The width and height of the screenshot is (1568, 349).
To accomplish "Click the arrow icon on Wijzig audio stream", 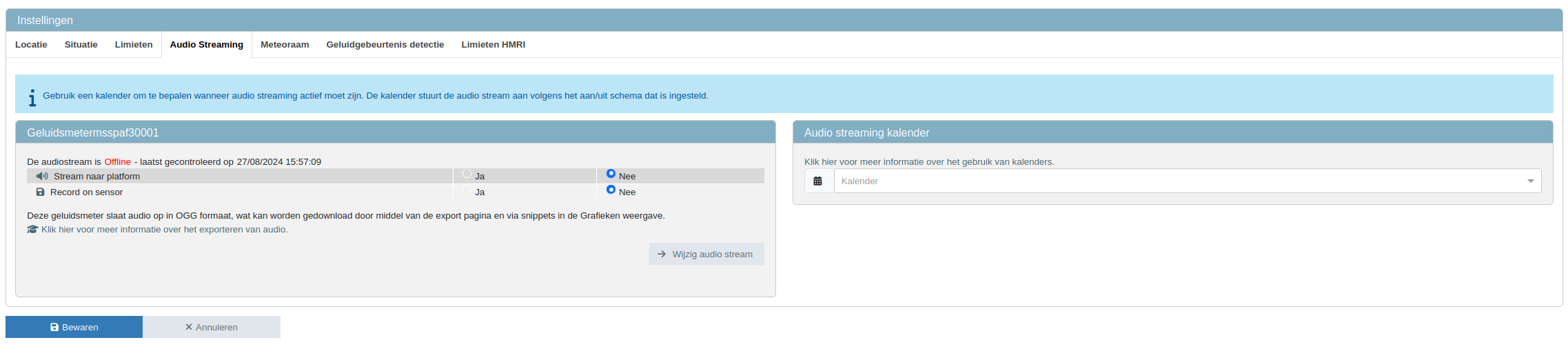I will click(x=662, y=255).
